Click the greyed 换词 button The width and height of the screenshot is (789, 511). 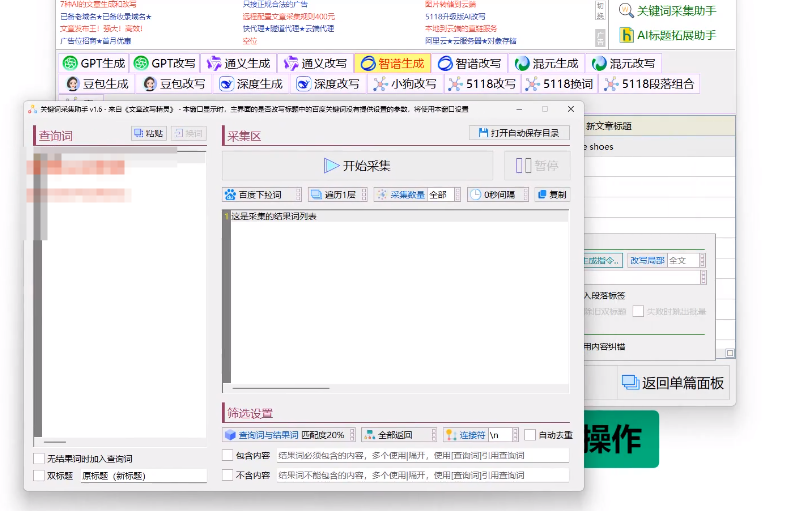(189, 133)
